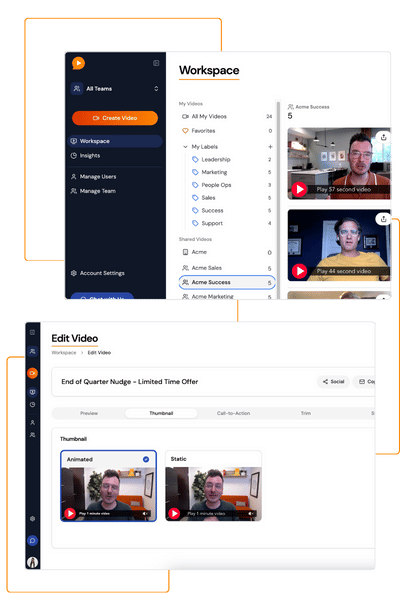Viewport: 400px width, 600px height.
Task: Add a new label with plus icon
Action: click(270, 147)
